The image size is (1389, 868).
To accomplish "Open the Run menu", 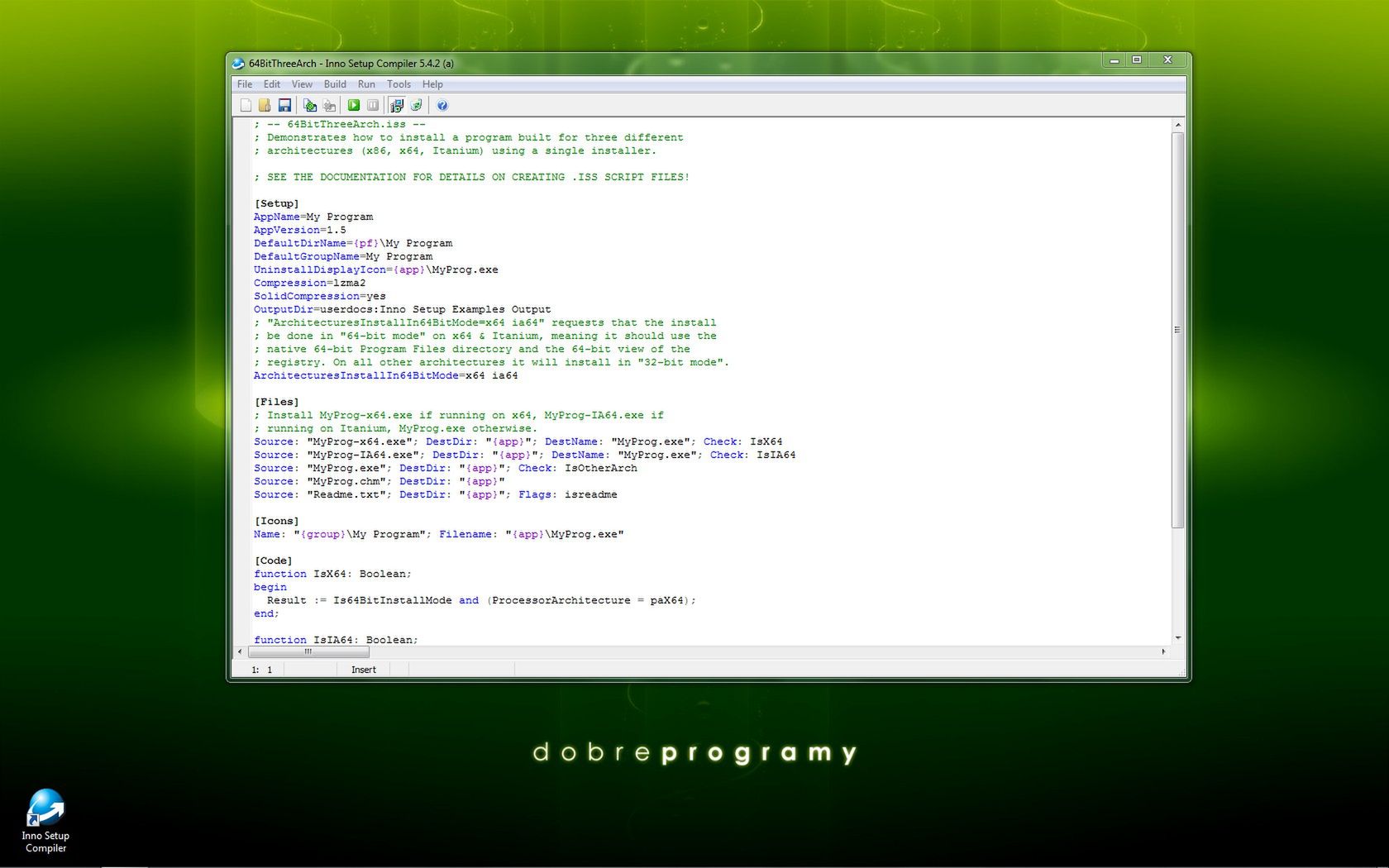I will (366, 84).
